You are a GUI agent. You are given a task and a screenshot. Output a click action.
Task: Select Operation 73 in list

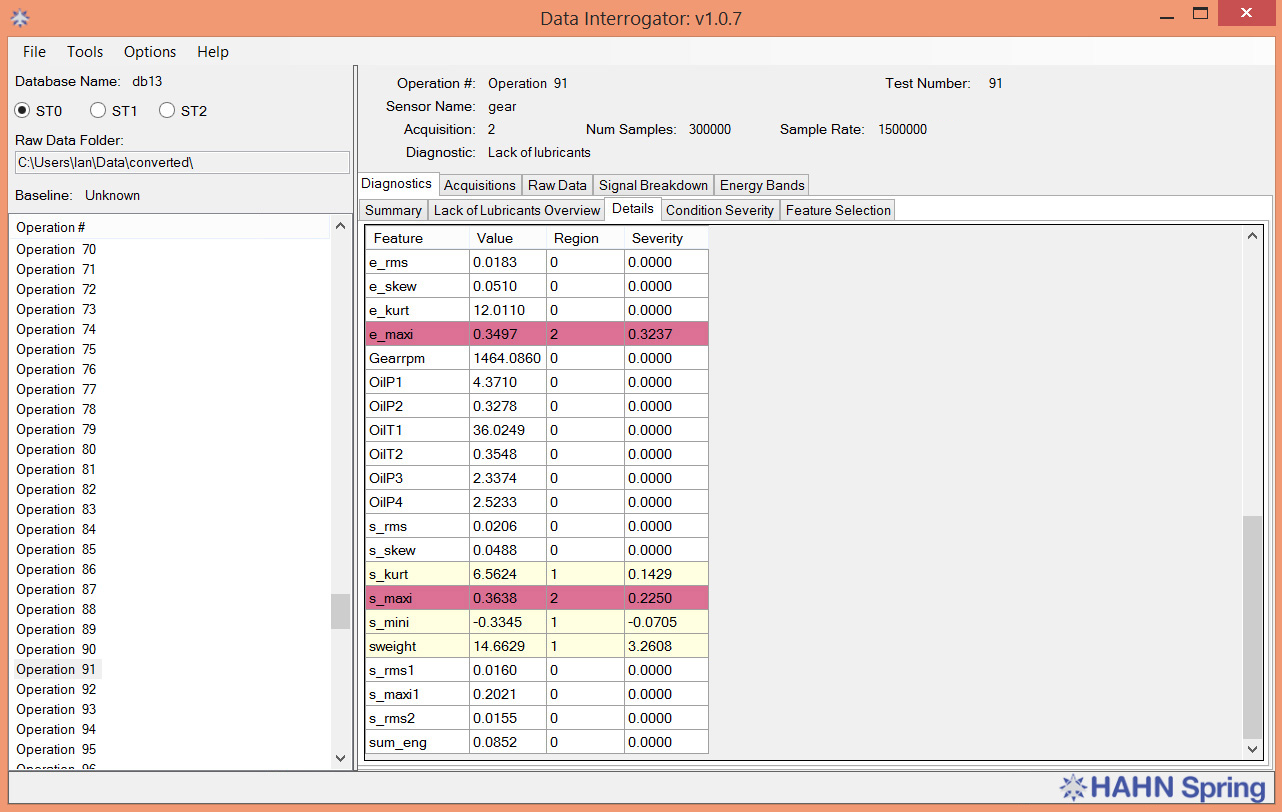tap(56, 309)
